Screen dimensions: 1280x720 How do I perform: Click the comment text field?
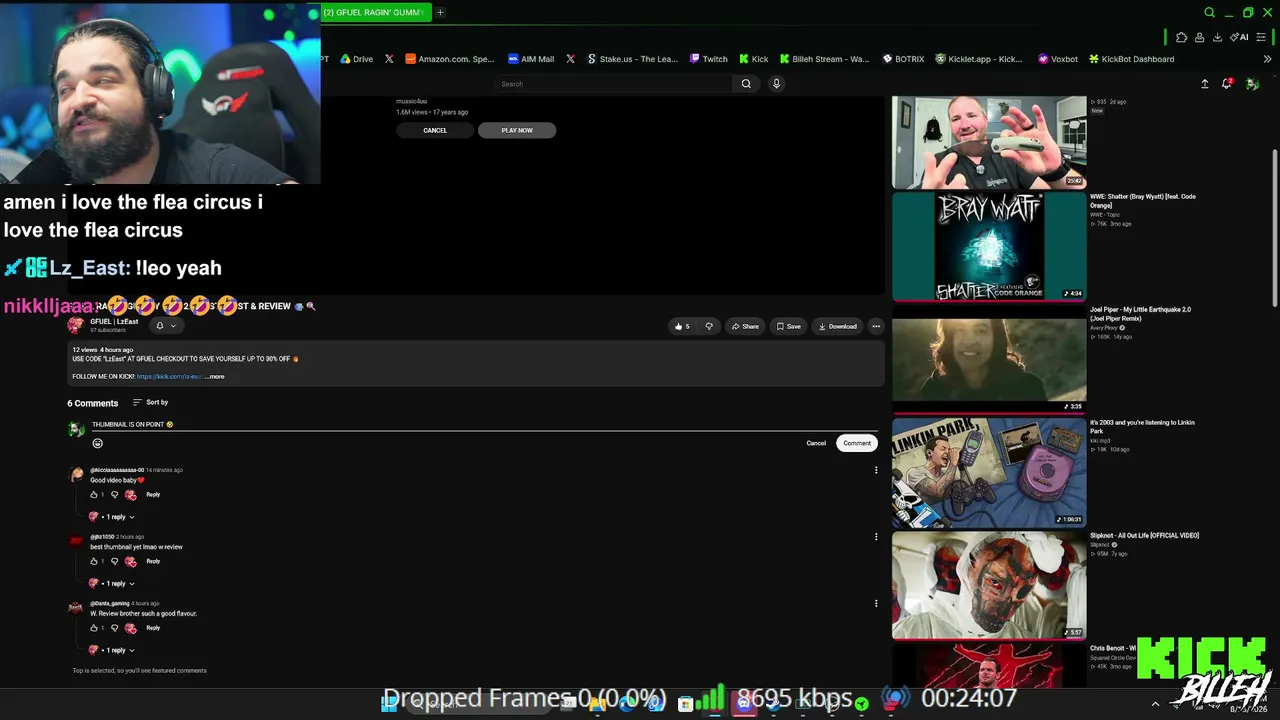coord(483,424)
